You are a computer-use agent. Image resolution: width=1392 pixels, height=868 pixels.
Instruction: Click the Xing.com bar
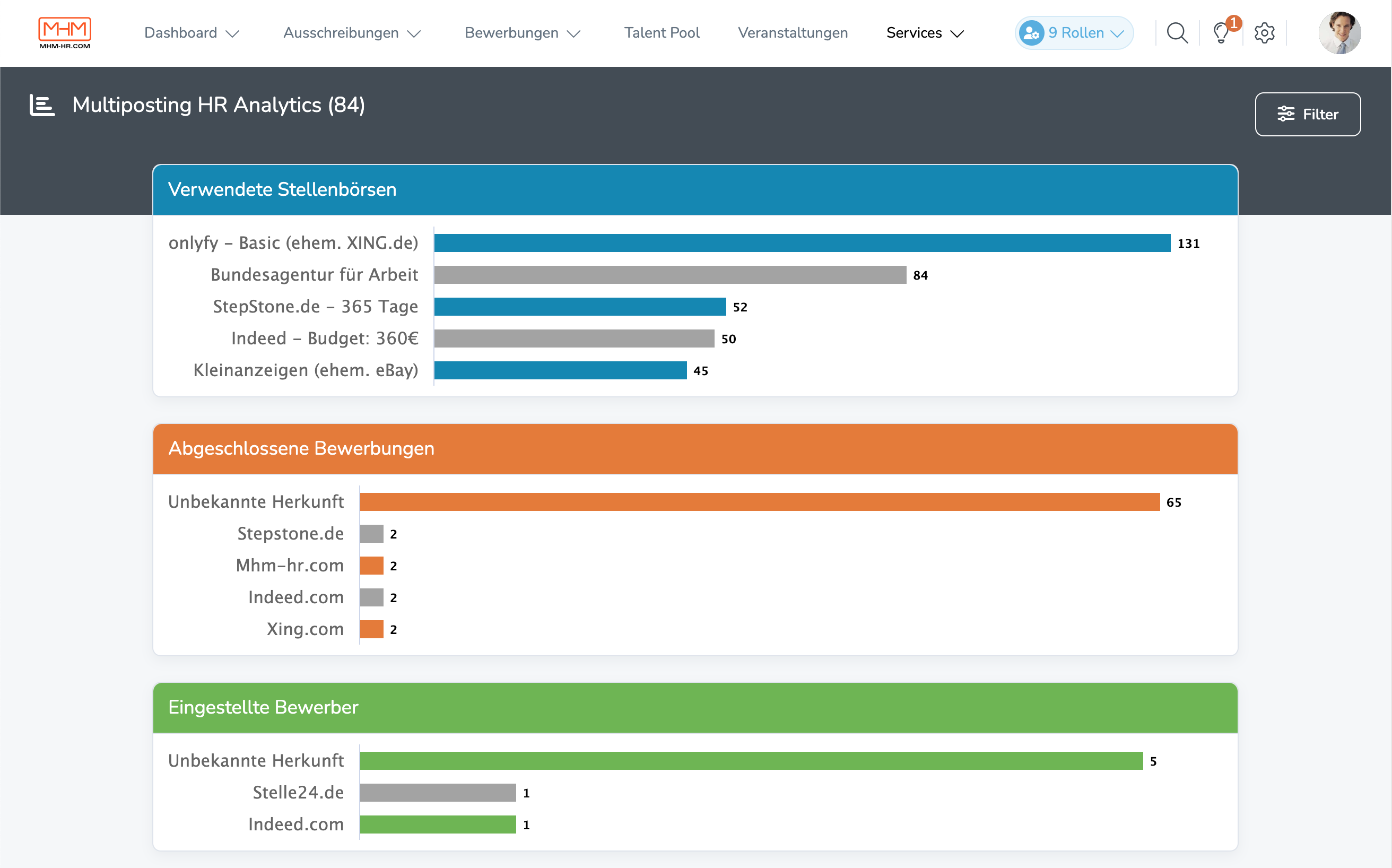pyautogui.click(x=371, y=629)
